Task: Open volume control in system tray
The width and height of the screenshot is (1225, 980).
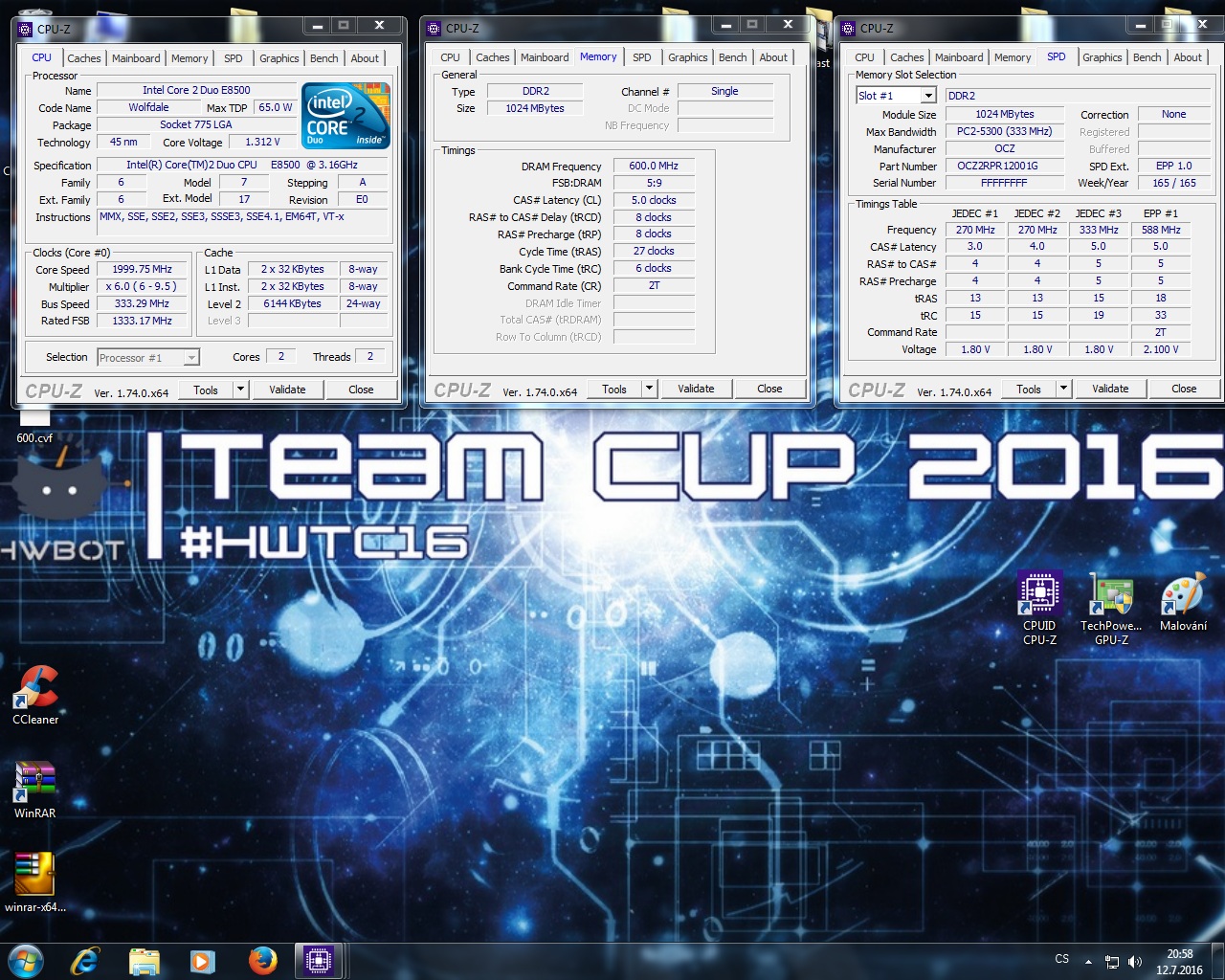Action: click(x=1135, y=962)
